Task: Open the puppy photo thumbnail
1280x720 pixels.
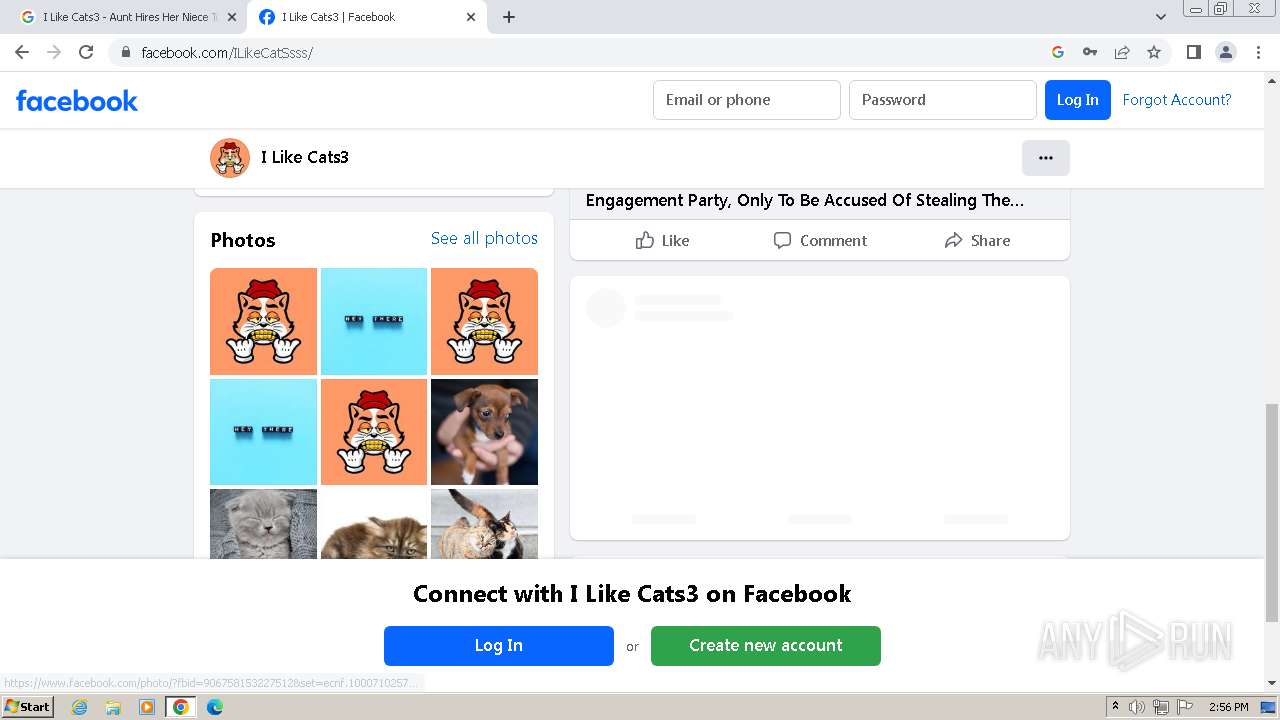Action: [484, 432]
